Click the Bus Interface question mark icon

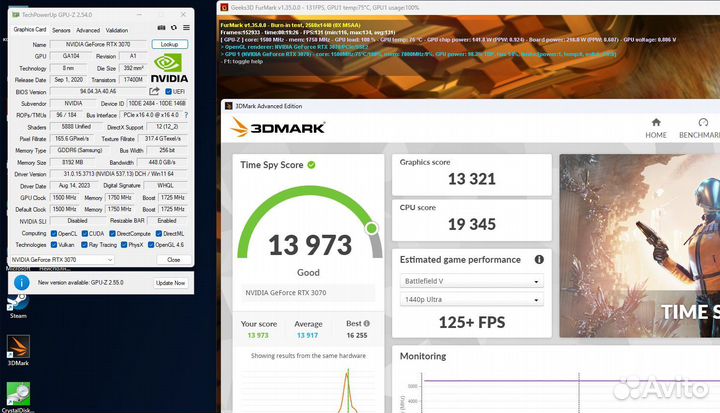186,115
